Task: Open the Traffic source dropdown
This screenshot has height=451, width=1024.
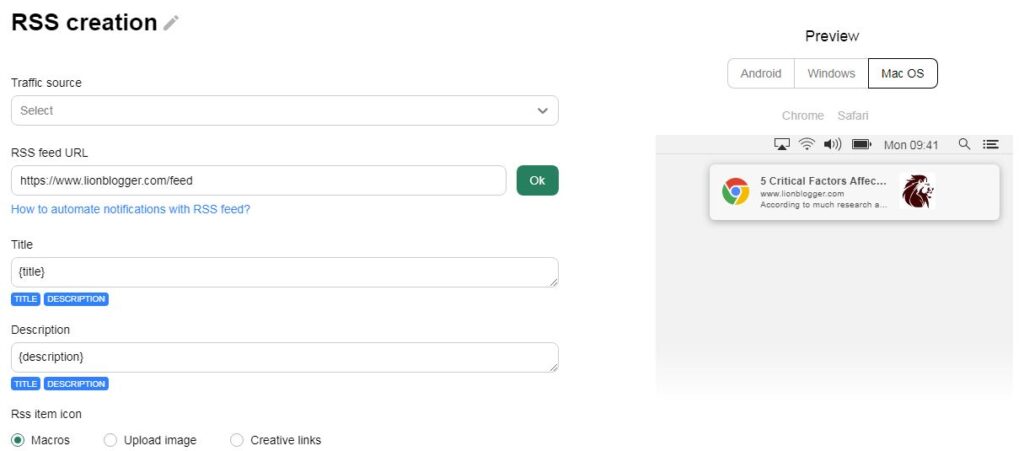Action: pyautogui.click(x=284, y=110)
